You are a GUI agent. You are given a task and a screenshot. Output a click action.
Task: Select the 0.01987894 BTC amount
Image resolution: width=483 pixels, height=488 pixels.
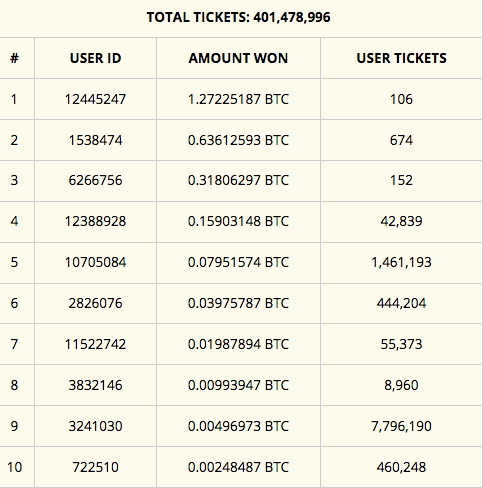point(238,344)
